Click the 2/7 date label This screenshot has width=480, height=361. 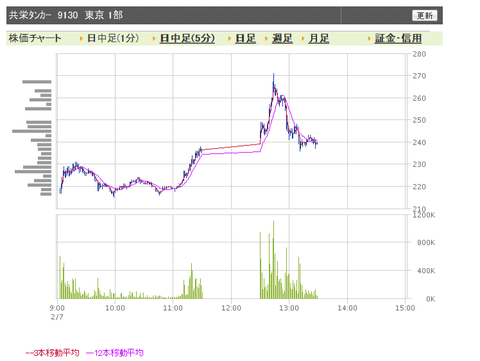point(57,317)
